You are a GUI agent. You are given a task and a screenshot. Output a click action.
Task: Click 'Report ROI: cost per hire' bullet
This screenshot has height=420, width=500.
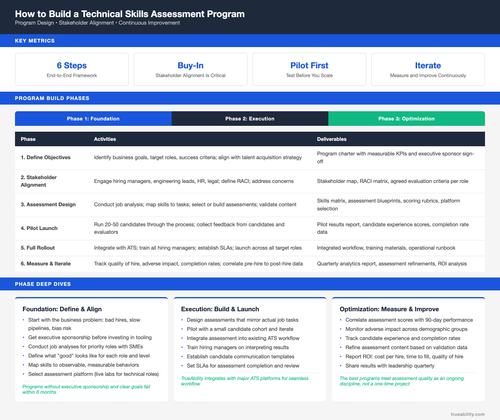click(404, 357)
